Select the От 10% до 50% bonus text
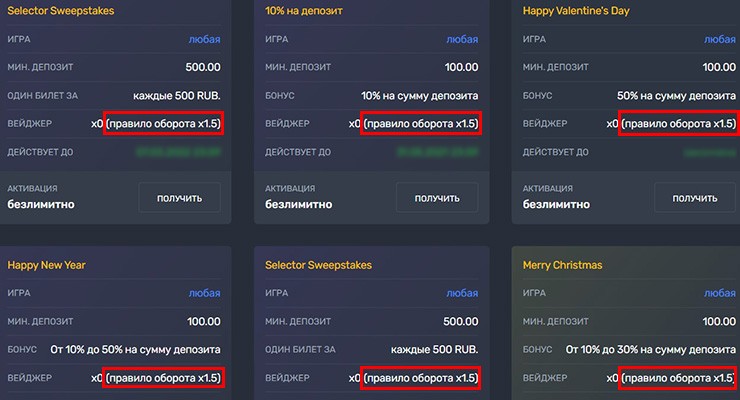 146,350
